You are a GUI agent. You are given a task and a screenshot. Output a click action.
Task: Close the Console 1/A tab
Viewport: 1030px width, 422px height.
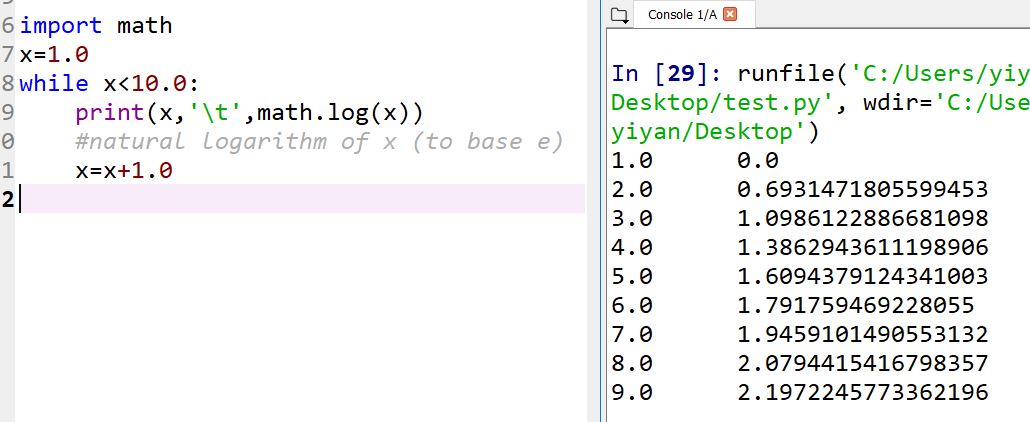pos(729,15)
